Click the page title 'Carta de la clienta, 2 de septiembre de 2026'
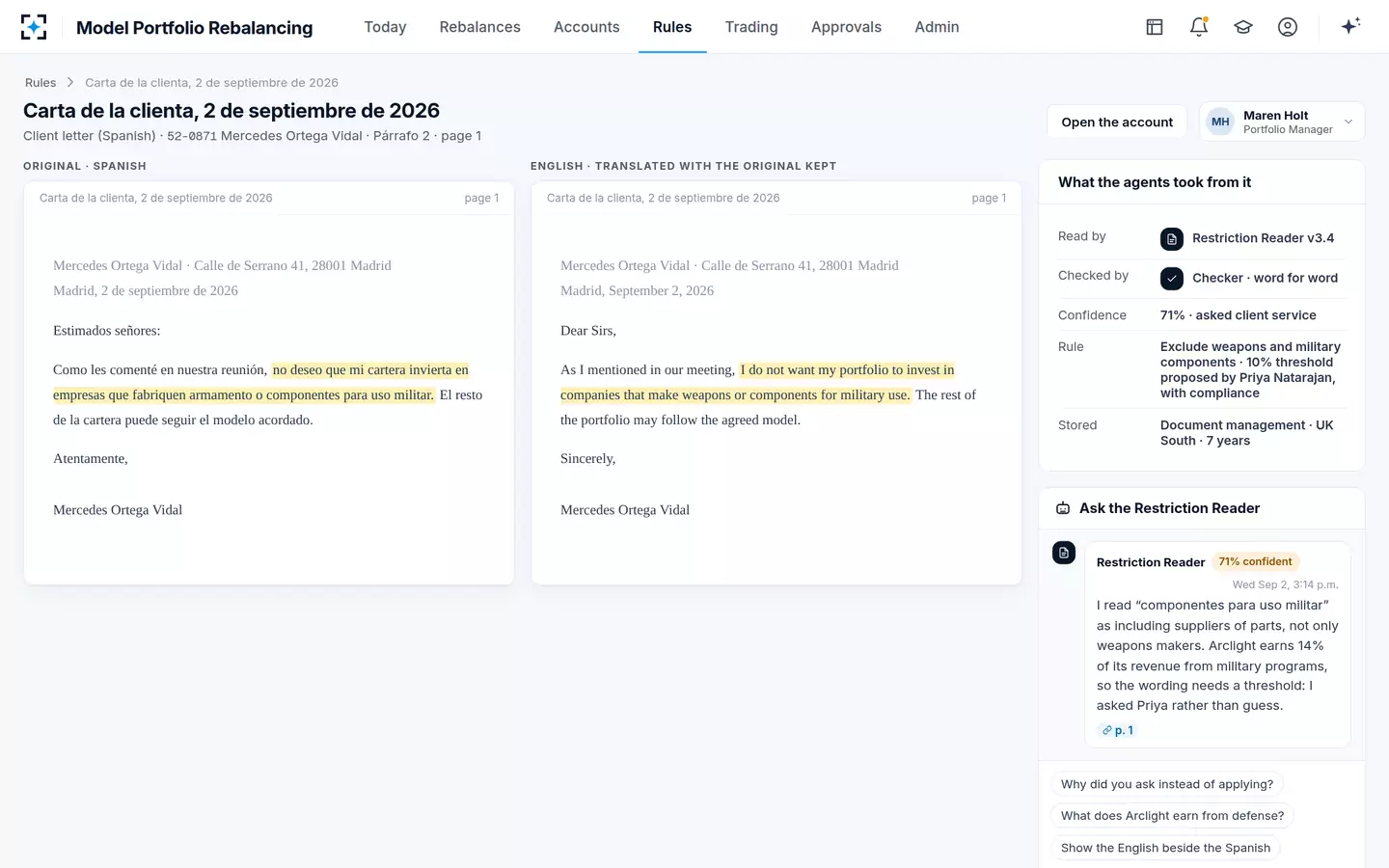The height and width of the screenshot is (868, 1389). pyautogui.click(x=231, y=111)
